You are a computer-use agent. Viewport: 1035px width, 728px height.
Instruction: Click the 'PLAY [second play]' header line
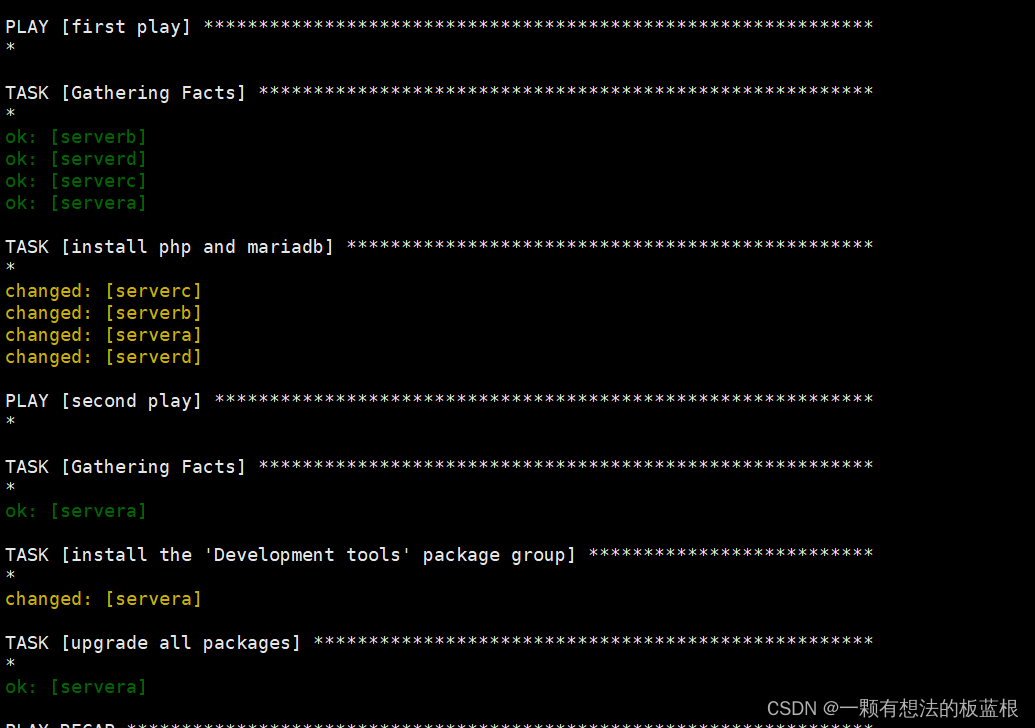(440, 401)
